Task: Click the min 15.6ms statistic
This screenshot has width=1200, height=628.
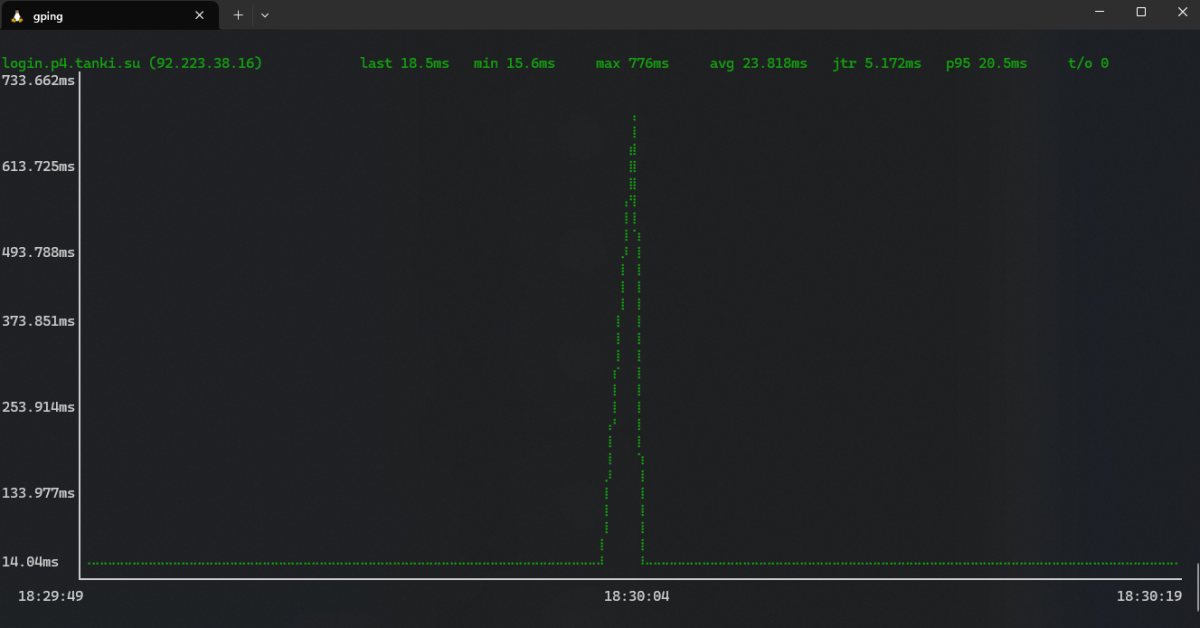Action: tap(514, 63)
